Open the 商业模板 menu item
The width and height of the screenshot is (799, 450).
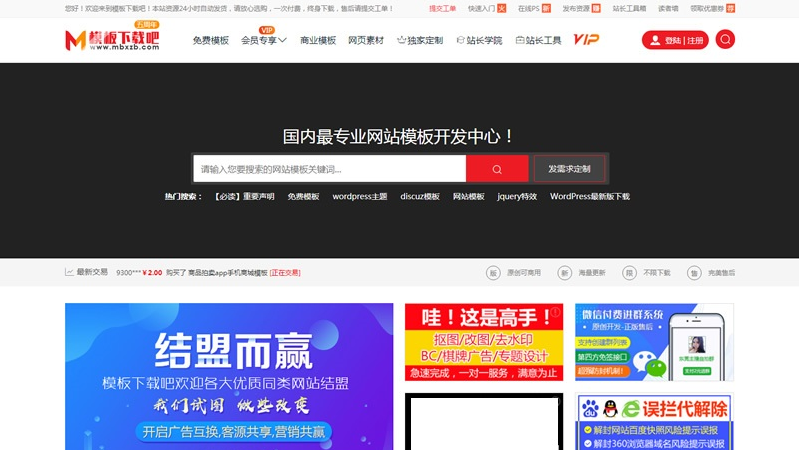(318, 41)
